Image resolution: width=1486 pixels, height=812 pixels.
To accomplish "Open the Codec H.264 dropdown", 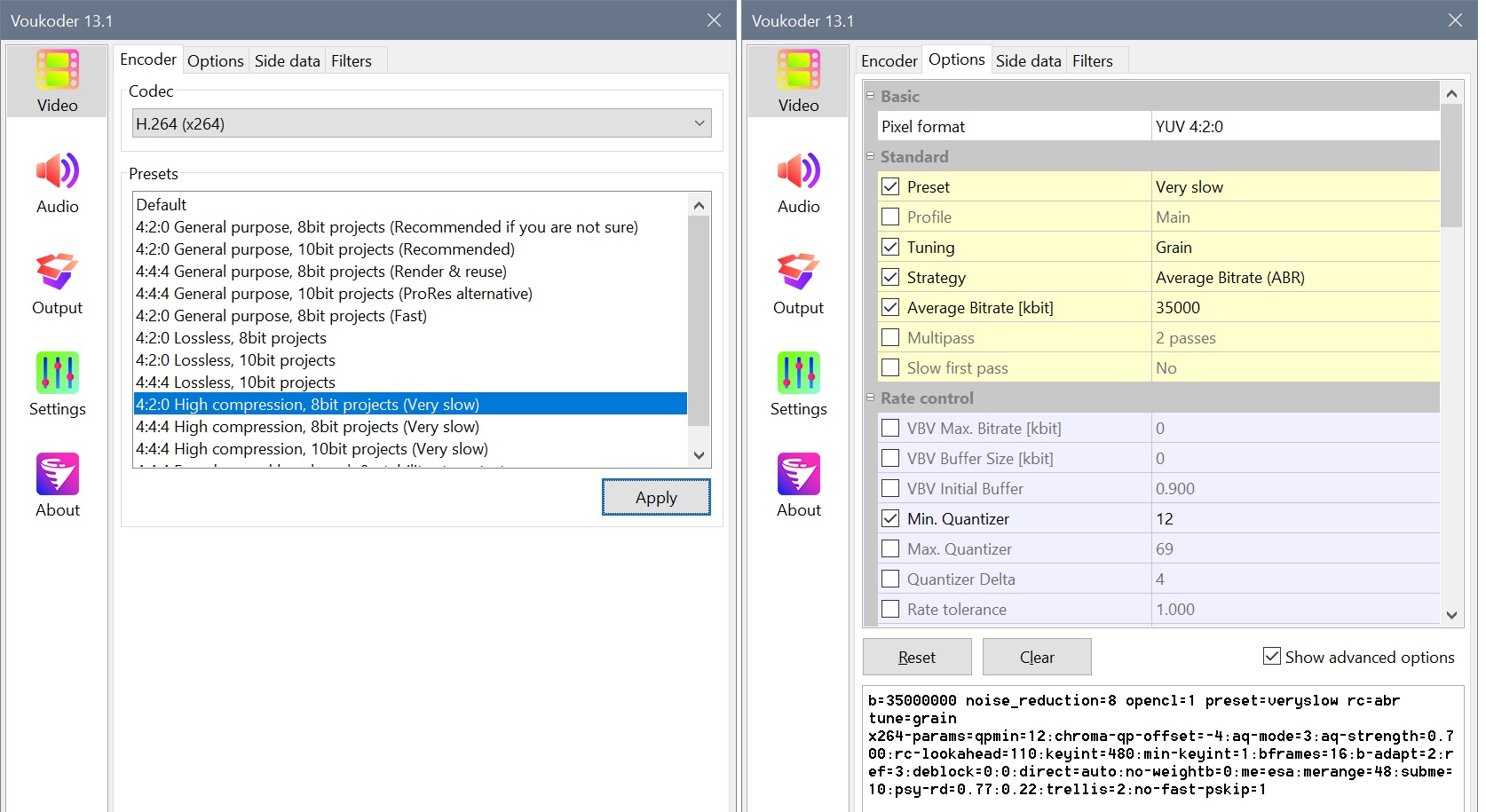I will tap(422, 123).
